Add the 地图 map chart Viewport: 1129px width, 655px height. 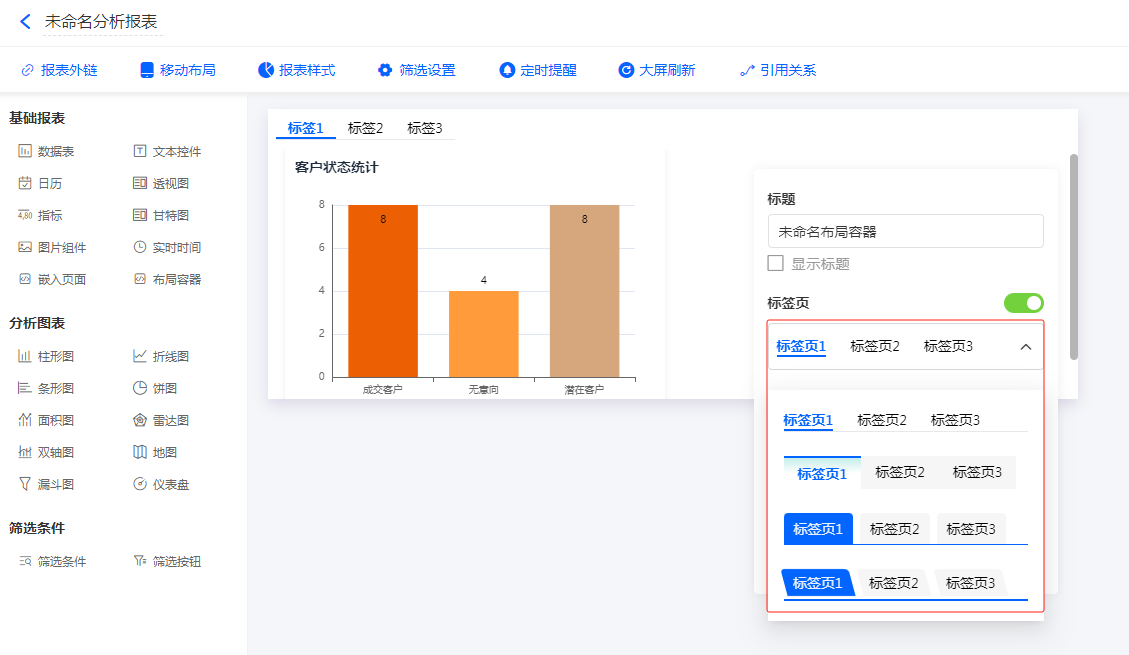(x=155, y=452)
